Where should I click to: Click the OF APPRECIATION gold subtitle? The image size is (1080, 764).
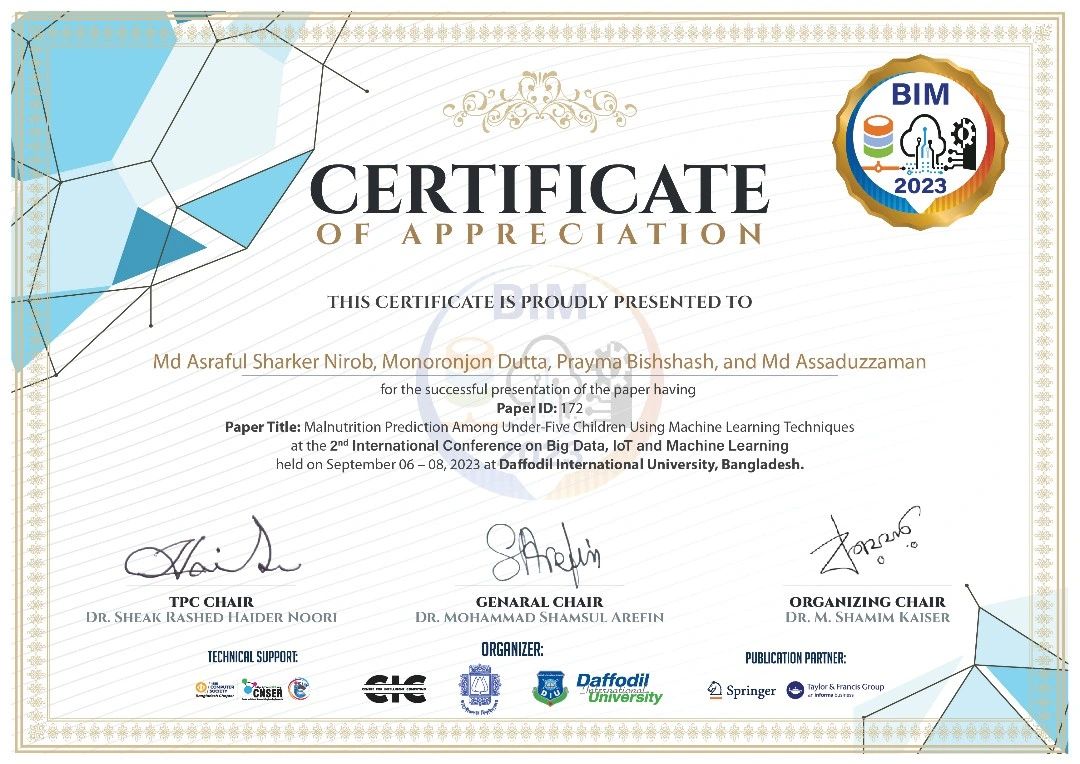[x=539, y=234]
